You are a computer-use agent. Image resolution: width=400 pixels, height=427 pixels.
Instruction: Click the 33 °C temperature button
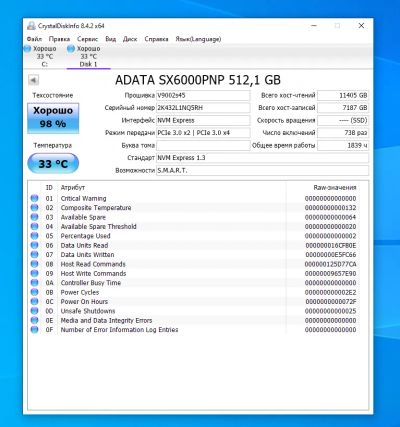coord(53,164)
